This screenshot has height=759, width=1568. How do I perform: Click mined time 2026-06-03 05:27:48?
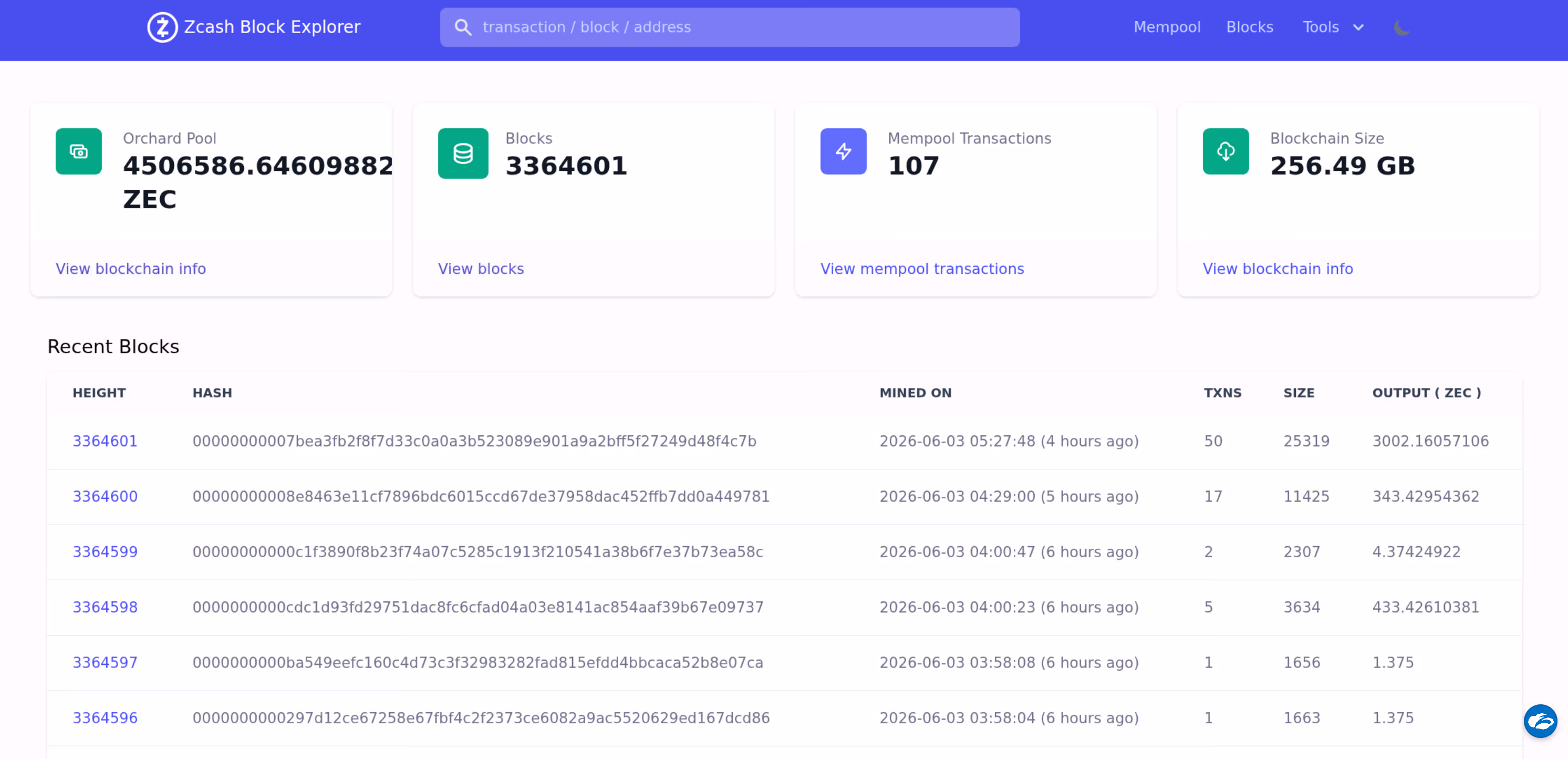tap(1009, 441)
